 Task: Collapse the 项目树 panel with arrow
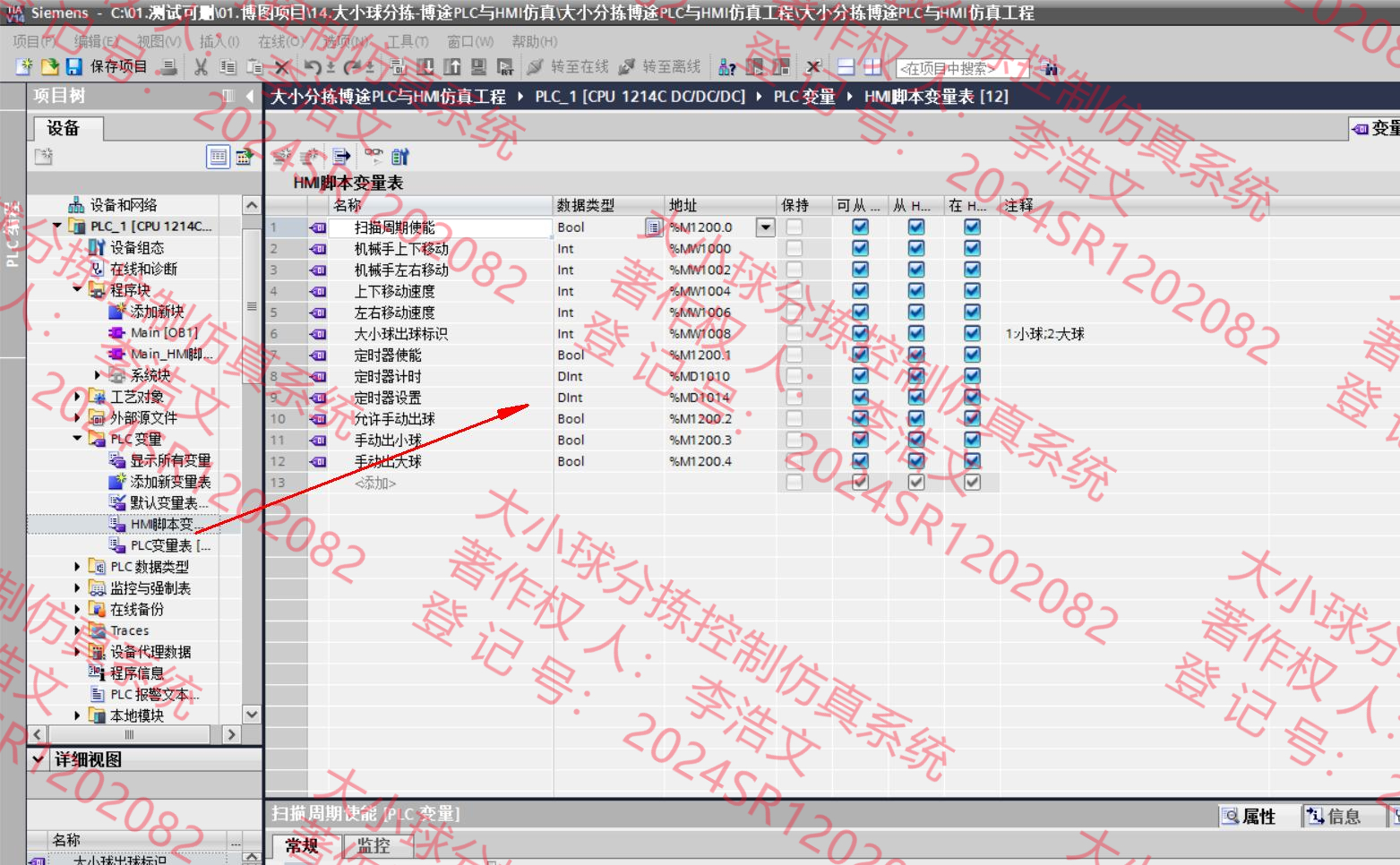pos(250,96)
